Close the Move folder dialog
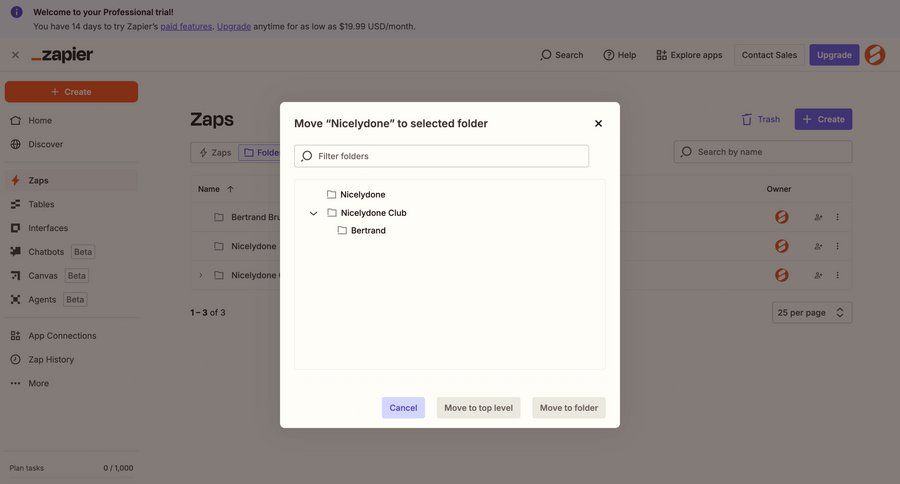The width and height of the screenshot is (900, 484). coord(598,123)
